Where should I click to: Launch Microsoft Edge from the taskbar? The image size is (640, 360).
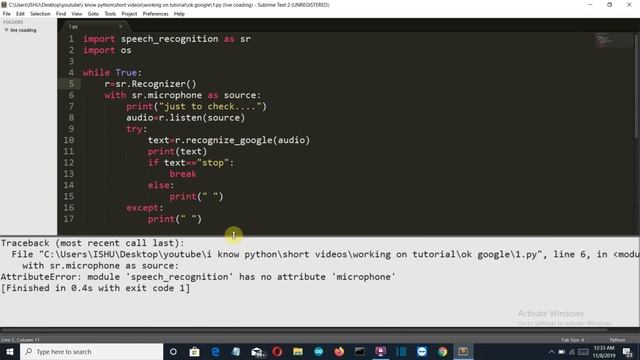point(215,351)
